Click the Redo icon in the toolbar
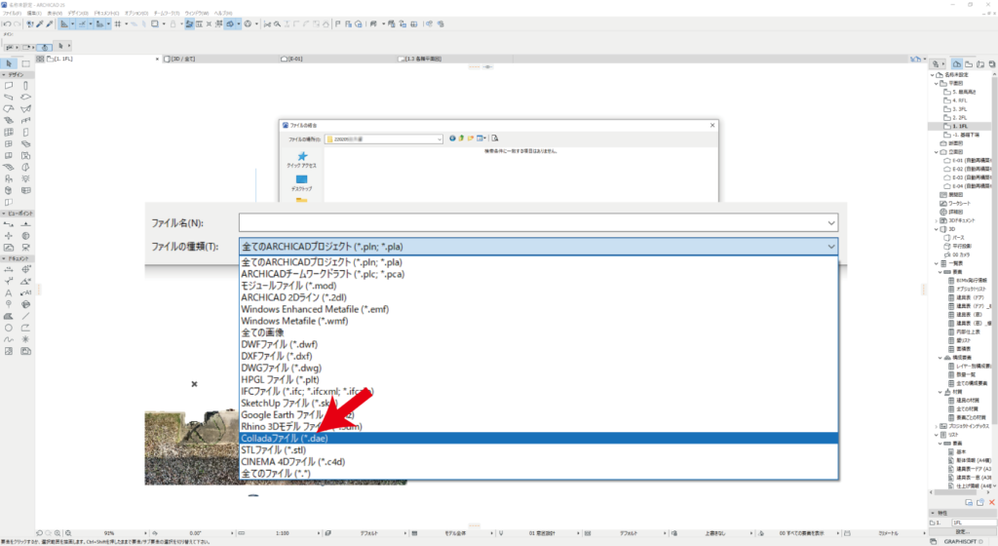The width and height of the screenshot is (998, 546). pos(17,24)
